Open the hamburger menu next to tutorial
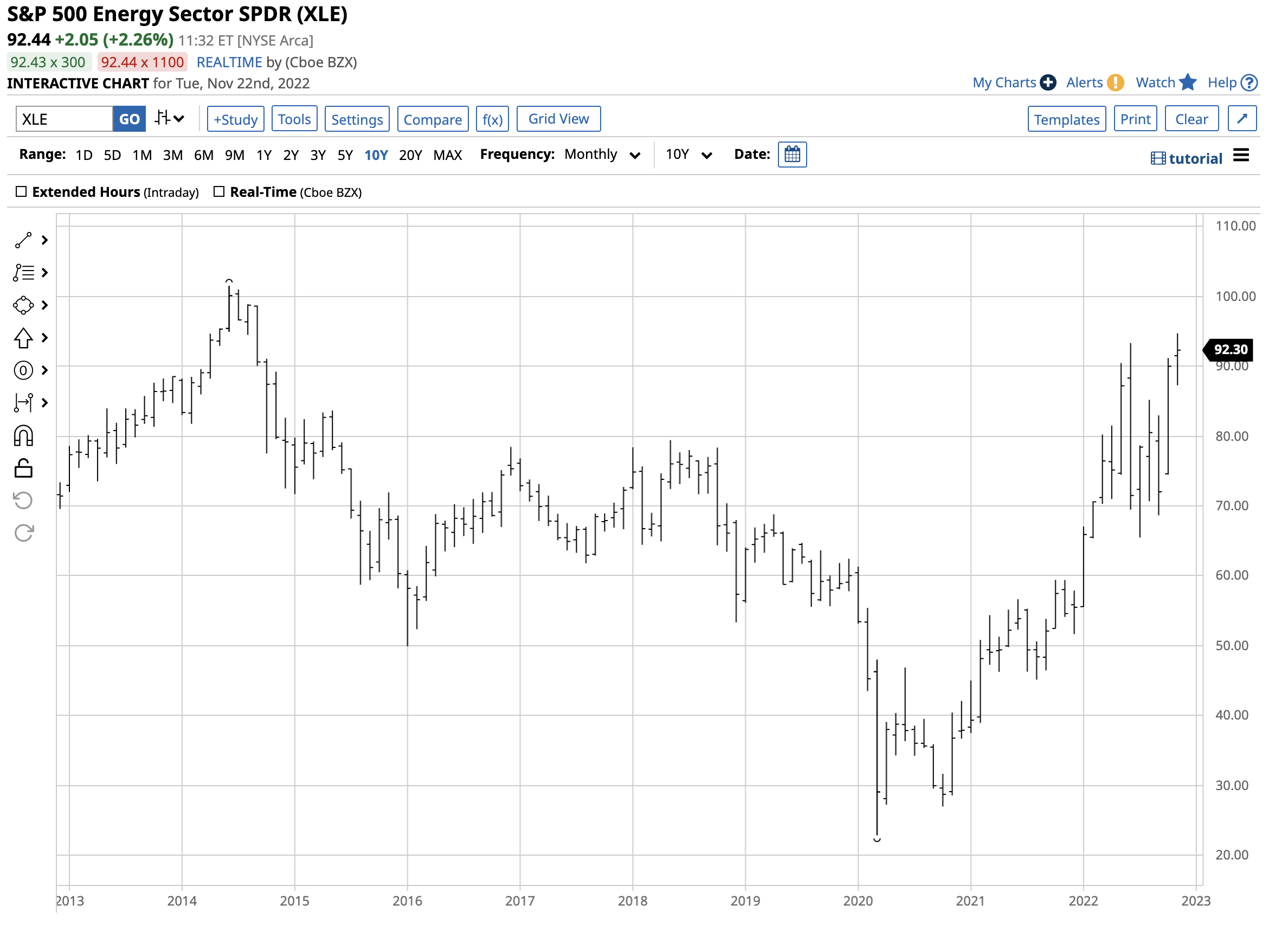Viewport: 1288px width, 937px height. coord(1241,155)
